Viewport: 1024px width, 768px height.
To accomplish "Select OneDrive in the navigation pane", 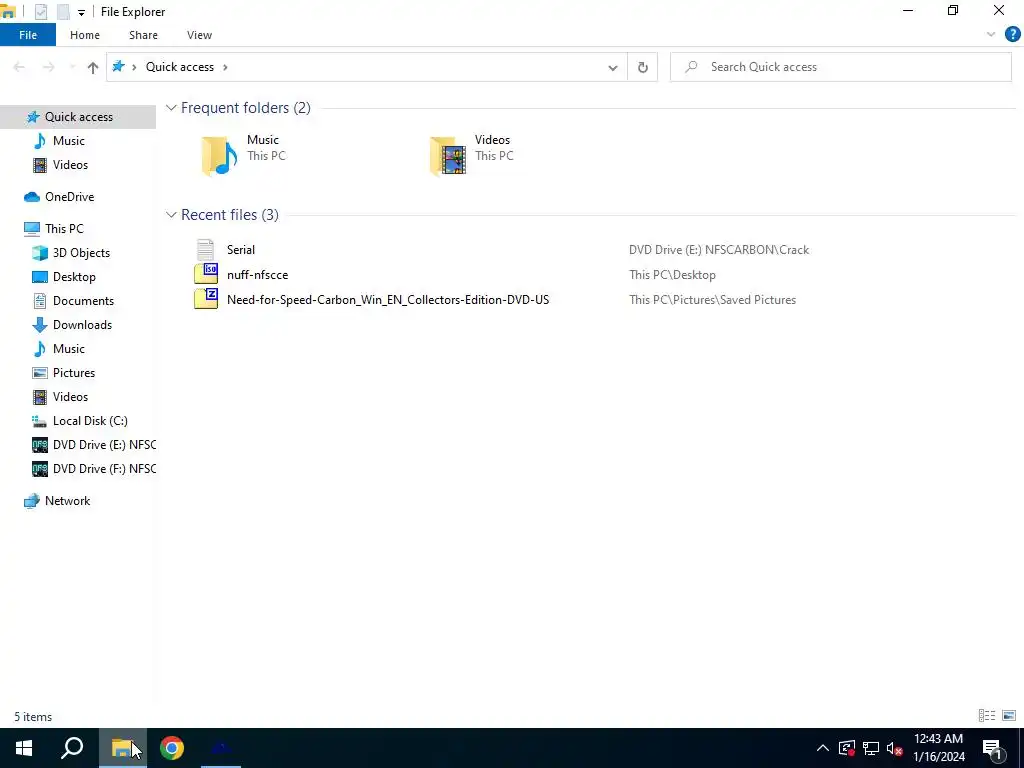I will click(69, 197).
